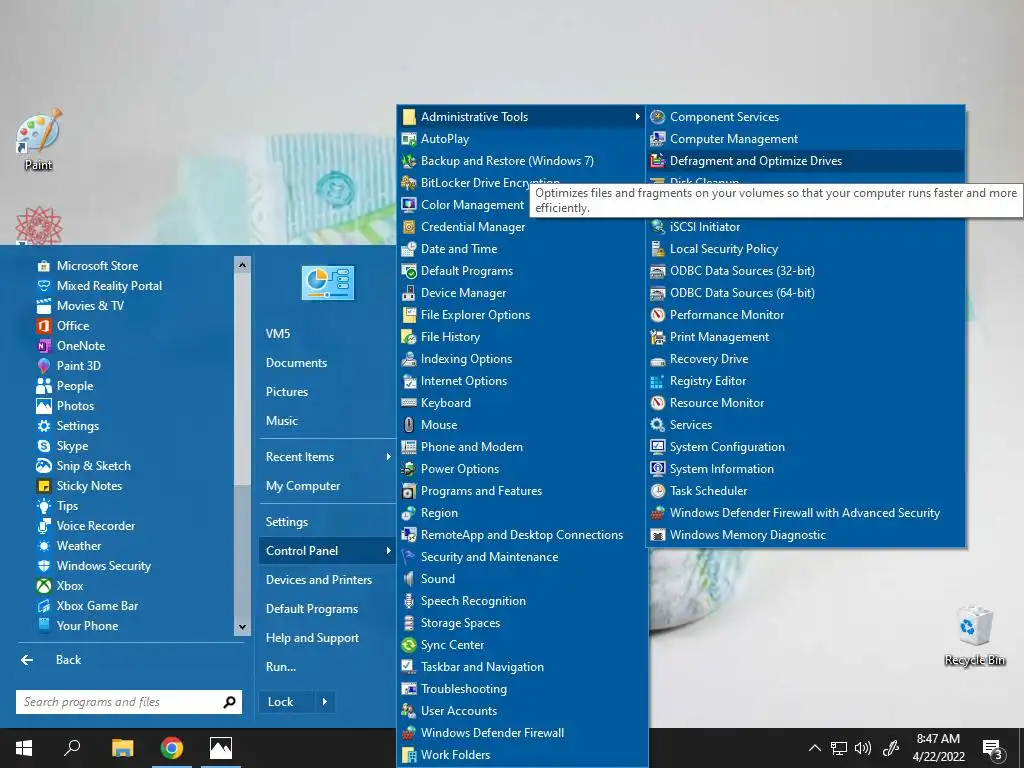Click the Office icon in app list
Viewport: 1024px width, 768px height.
(44, 325)
